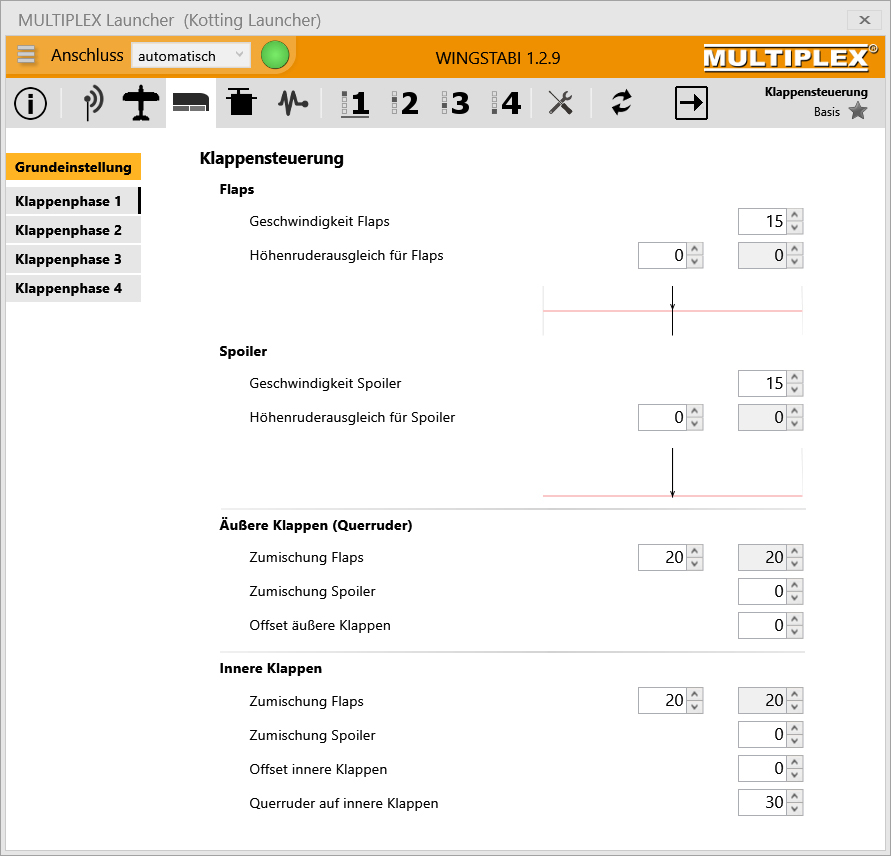Open the receiver antenna settings icon
The width and height of the screenshot is (891, 856).
(93, 103)
